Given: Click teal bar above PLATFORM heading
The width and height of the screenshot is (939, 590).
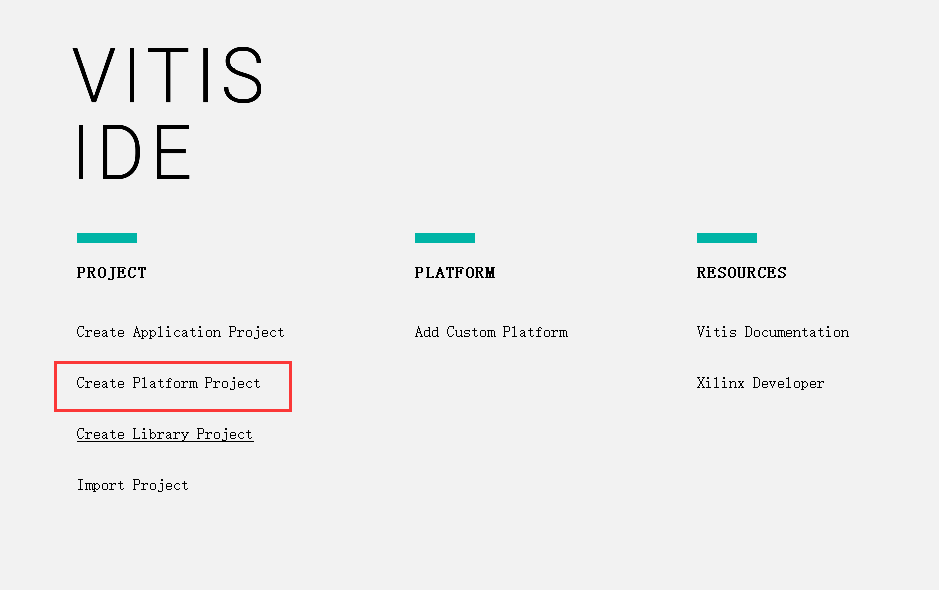Looking at the screenshot, I should point(445,238).
